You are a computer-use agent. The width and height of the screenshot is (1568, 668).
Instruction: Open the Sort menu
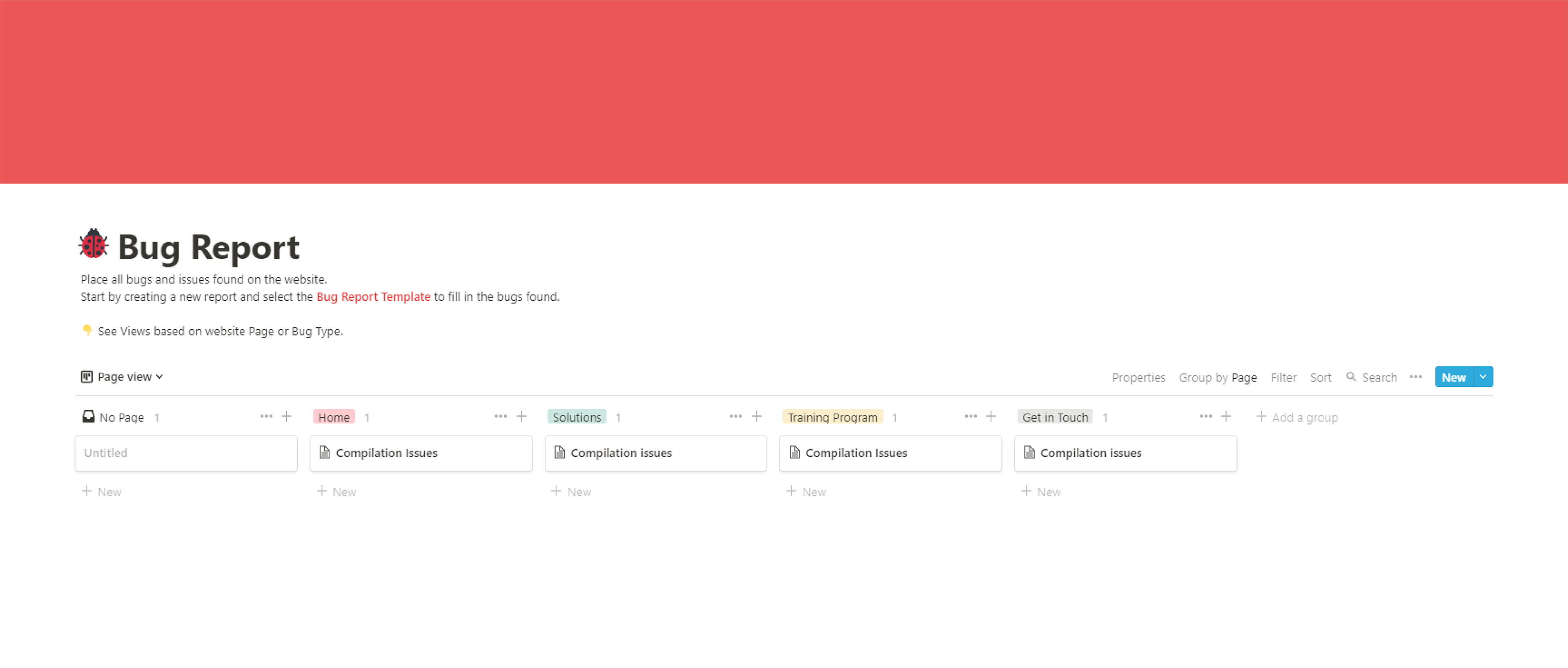pos(1320,378)
